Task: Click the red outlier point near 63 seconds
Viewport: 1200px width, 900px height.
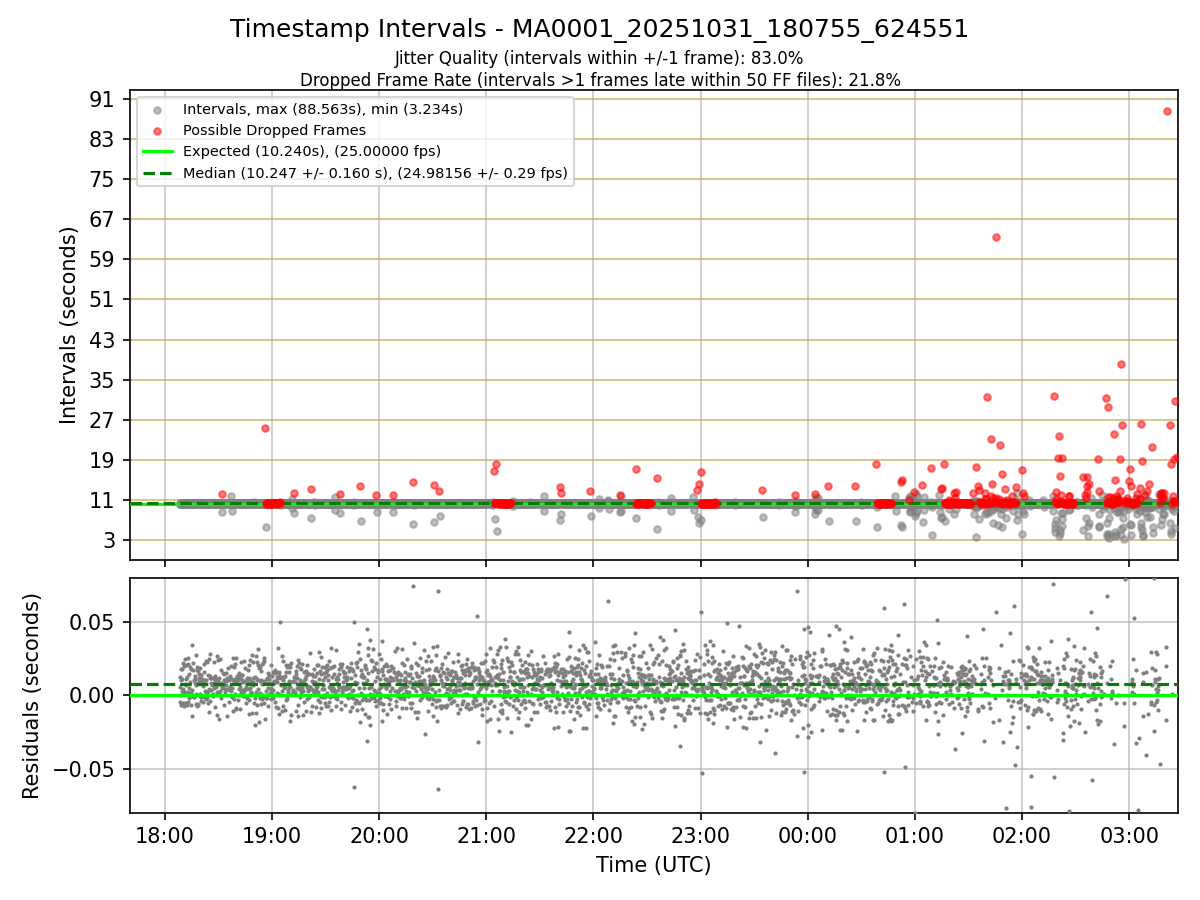Action: tap(996, 237)
